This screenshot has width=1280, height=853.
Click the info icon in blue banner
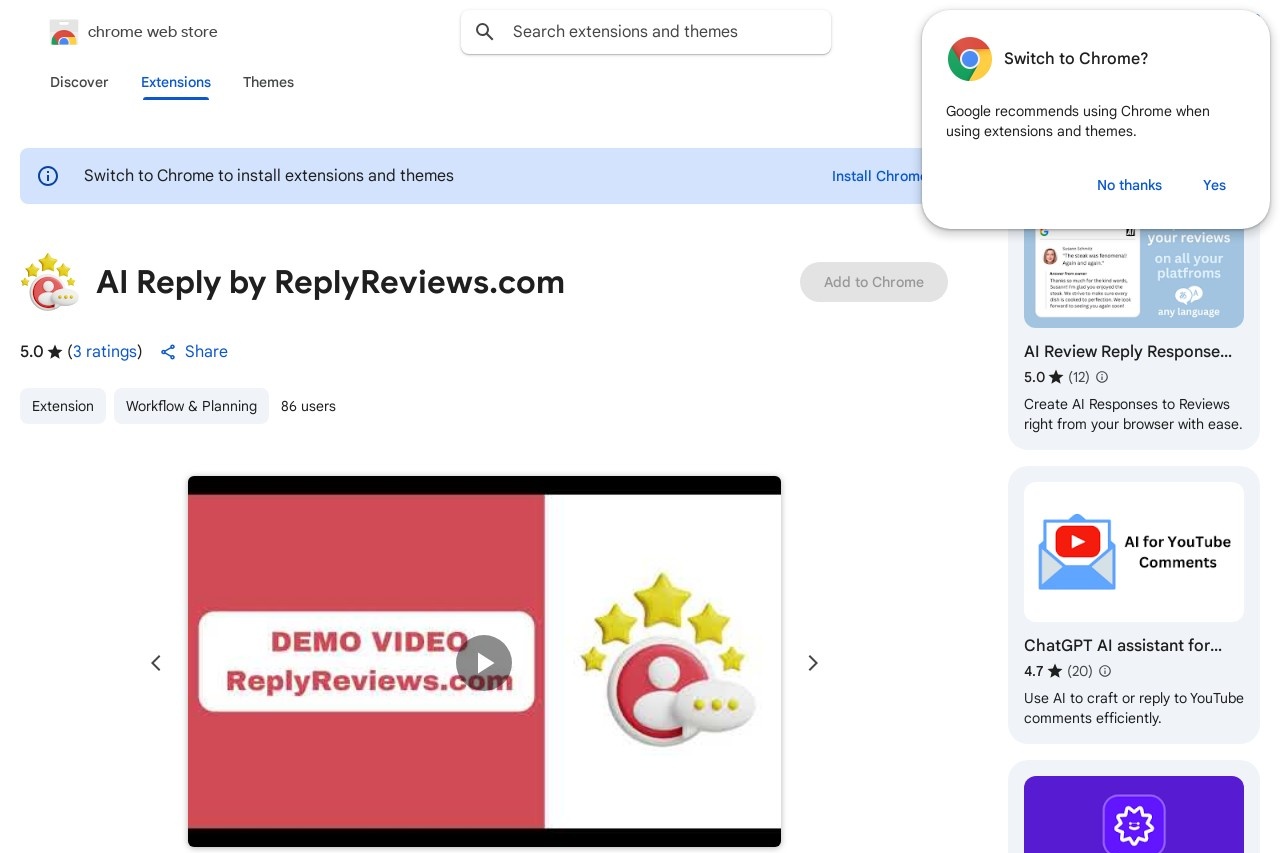click(x=48, y=176)
